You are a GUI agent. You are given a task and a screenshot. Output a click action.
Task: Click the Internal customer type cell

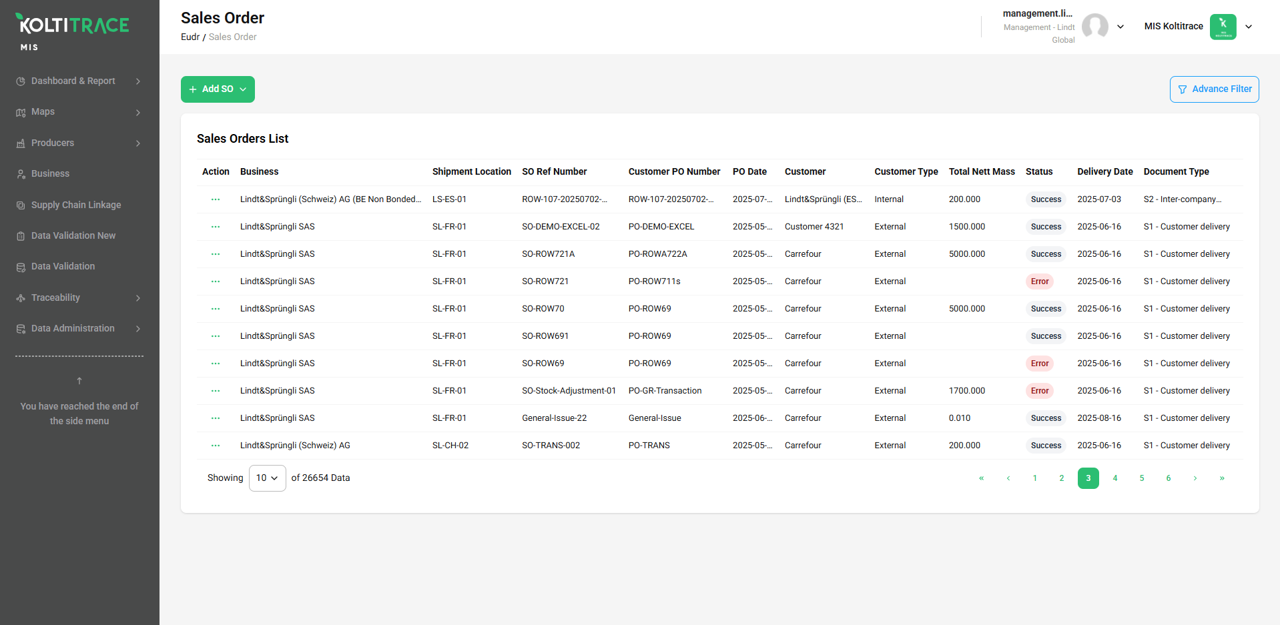pos(889,199)
